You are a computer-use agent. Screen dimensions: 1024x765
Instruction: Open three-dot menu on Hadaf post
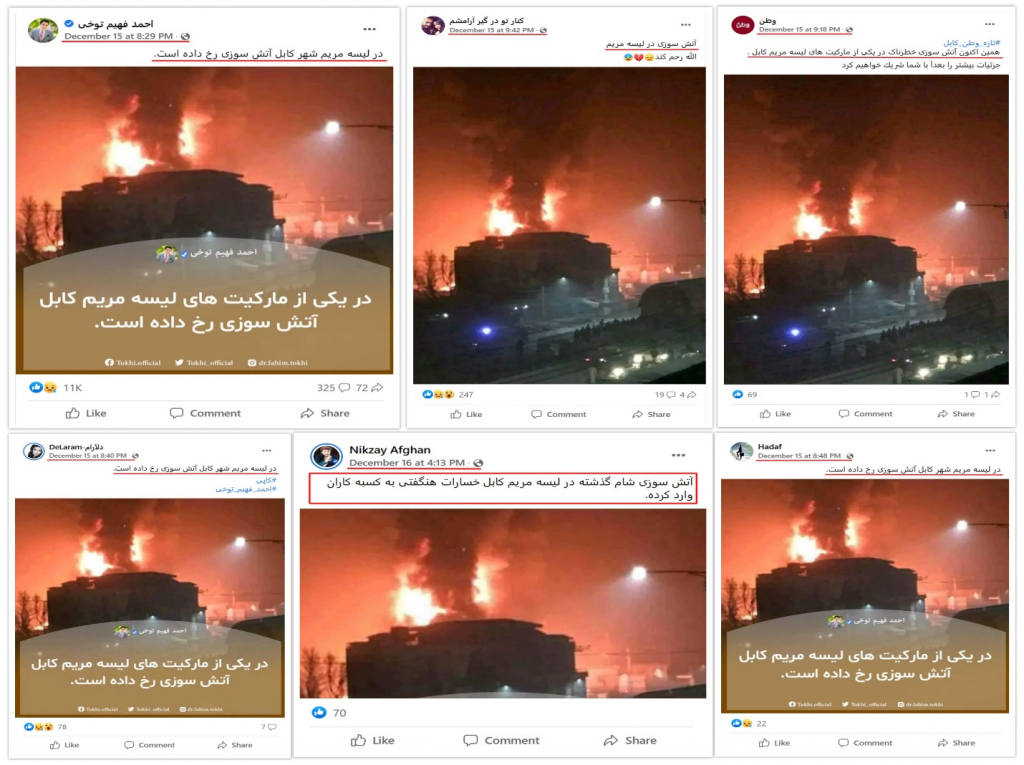[990, 451]
